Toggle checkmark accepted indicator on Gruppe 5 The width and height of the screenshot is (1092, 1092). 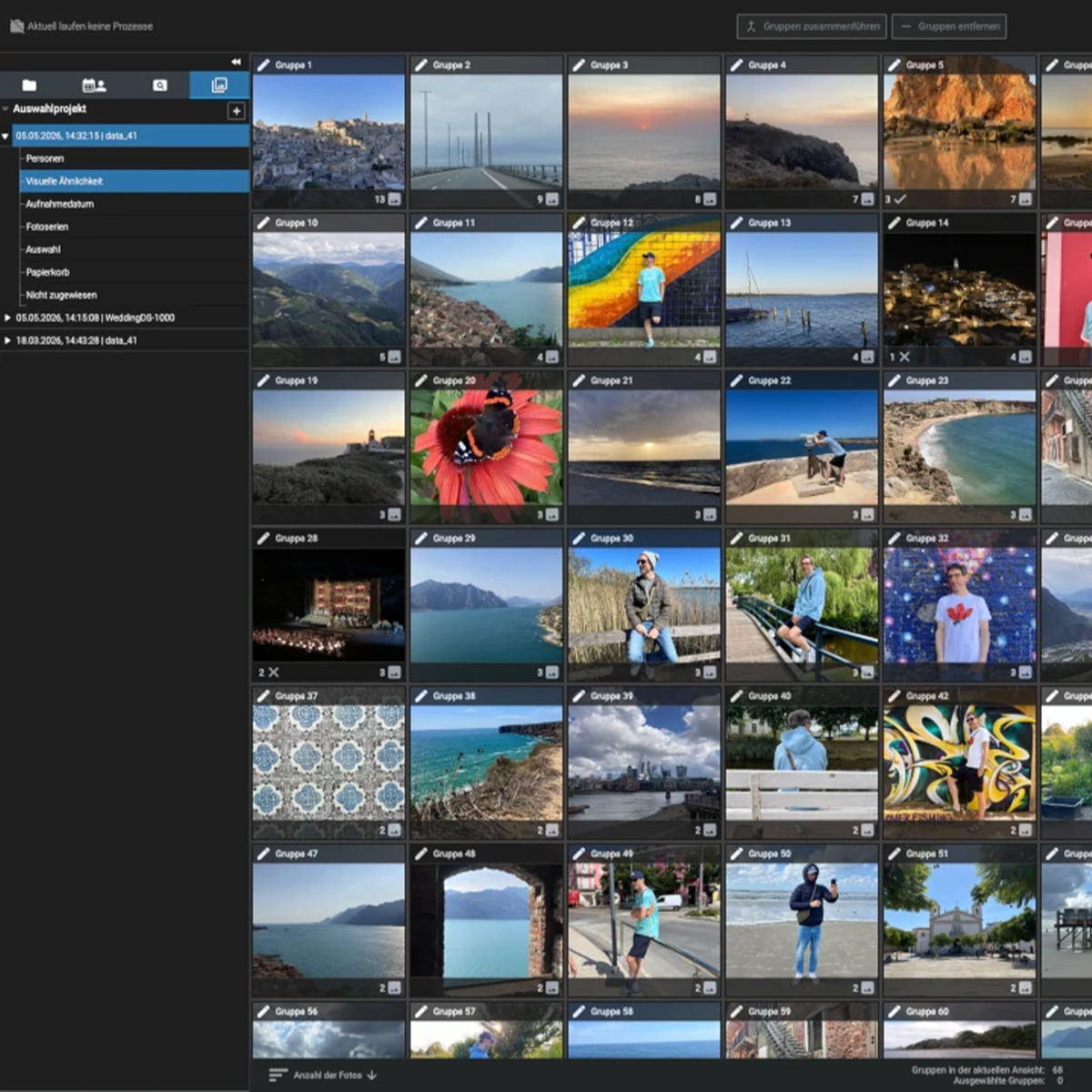click(x=900, y=199)
